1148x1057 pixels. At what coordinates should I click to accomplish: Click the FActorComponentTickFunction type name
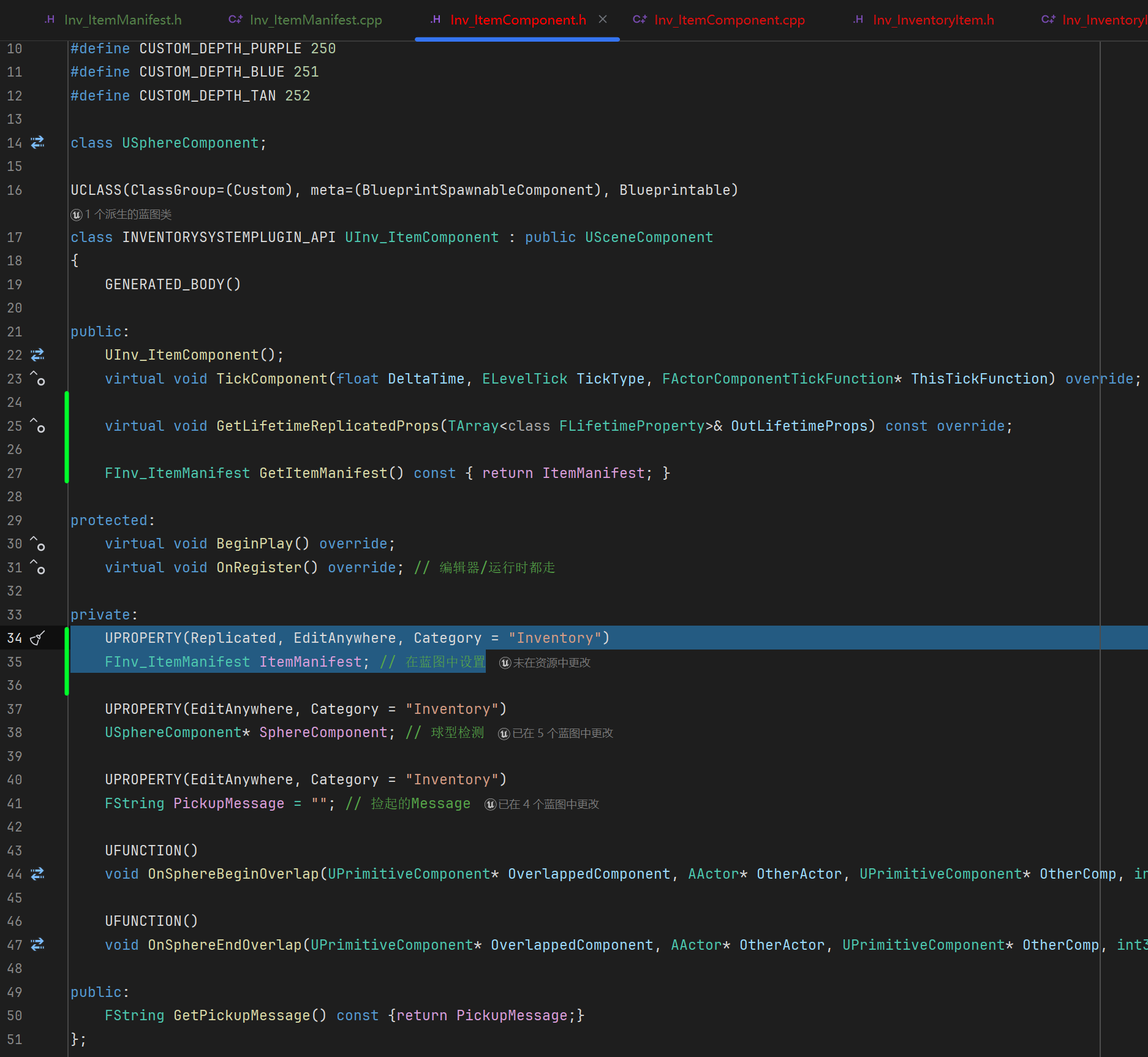click(x=777, y=379)
